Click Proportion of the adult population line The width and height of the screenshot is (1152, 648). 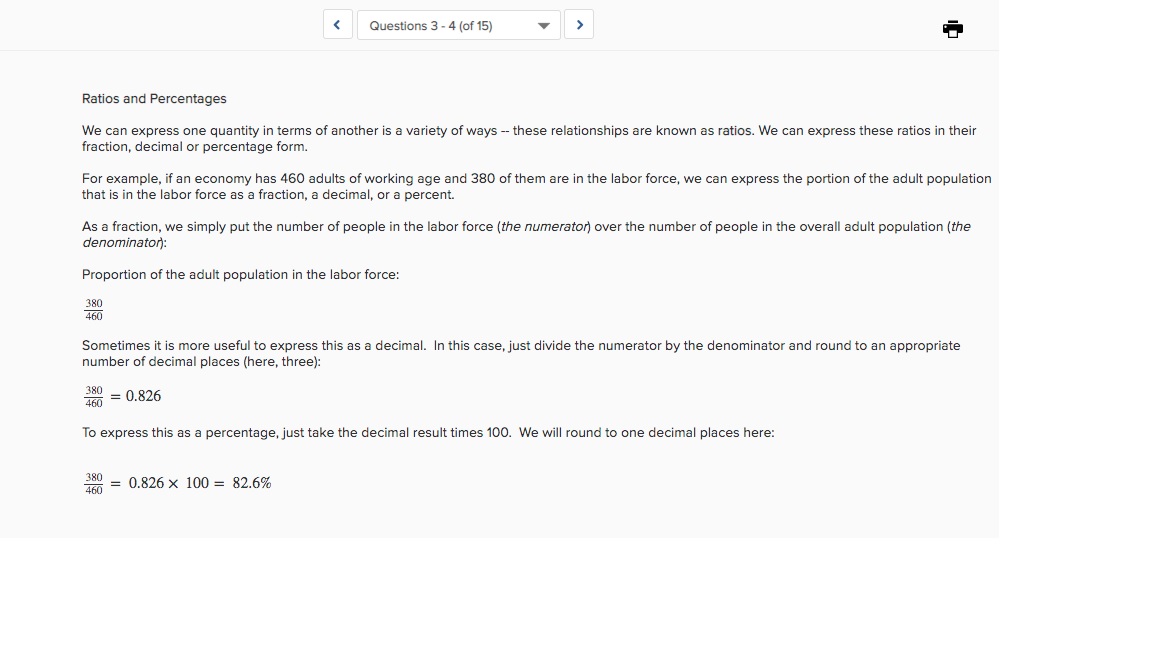point(240,275)
